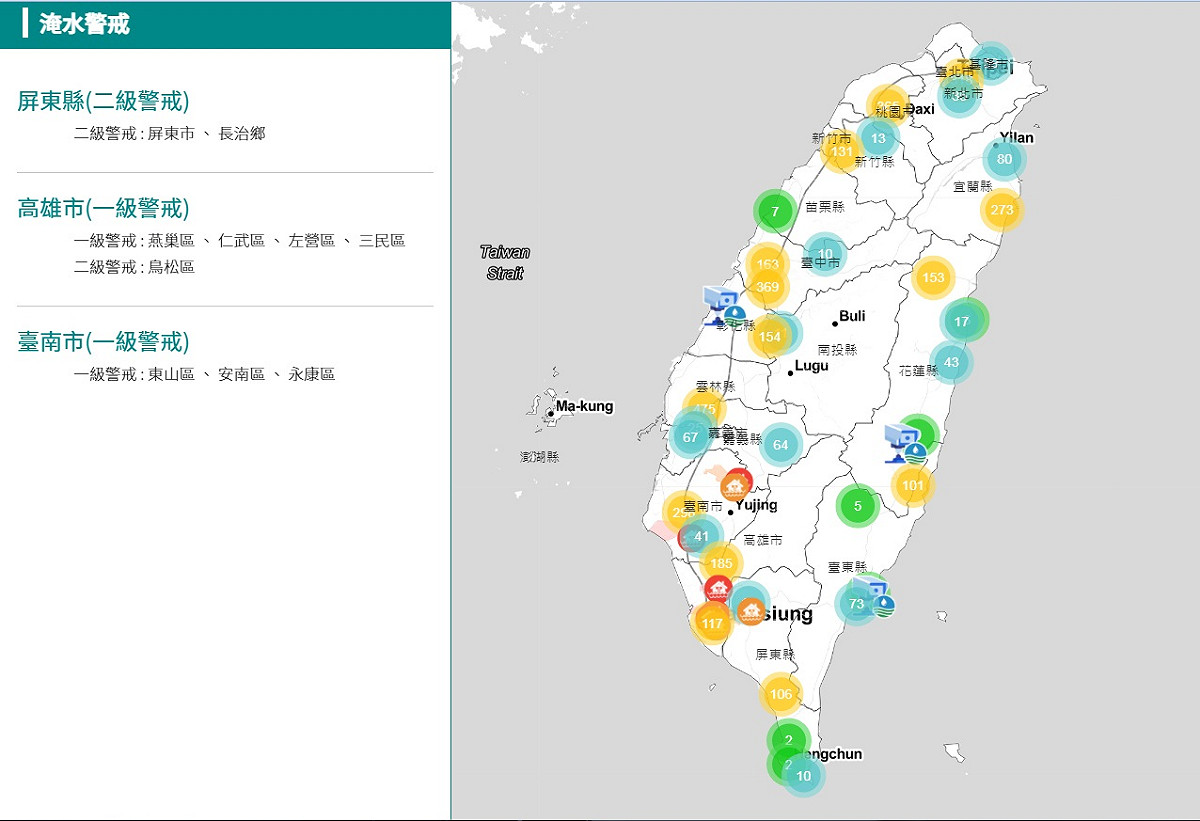Click the teal cluster marker labeled 64
The height and width of the screenshot is (821, 1200).
(x=780, y=445)
